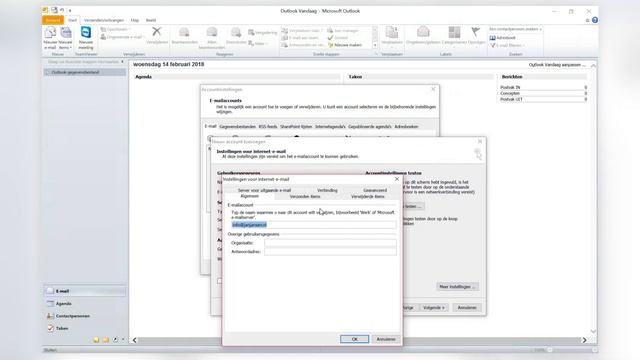Open the Verbinding tab in settings dialog
The image size is (640, 360).
(327, 190)
